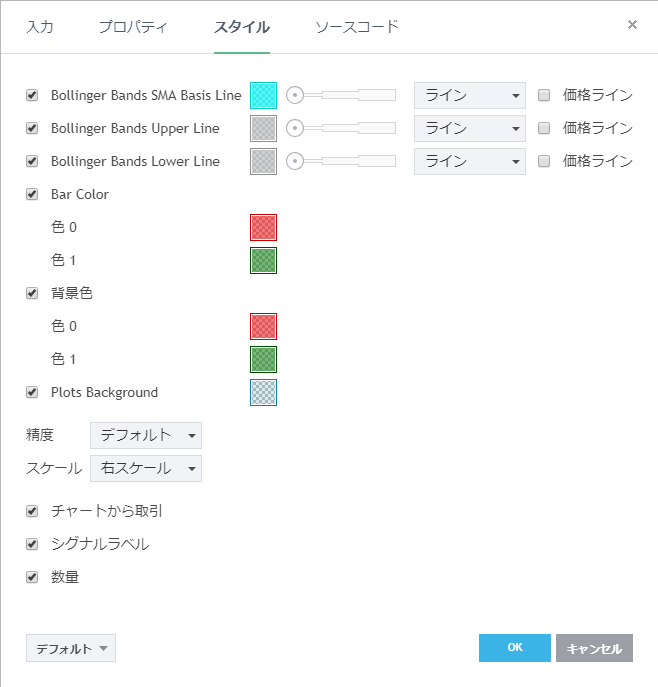Adjust the Lower Line thickness slider
This screenshot has width=658, height=687.
341,161
